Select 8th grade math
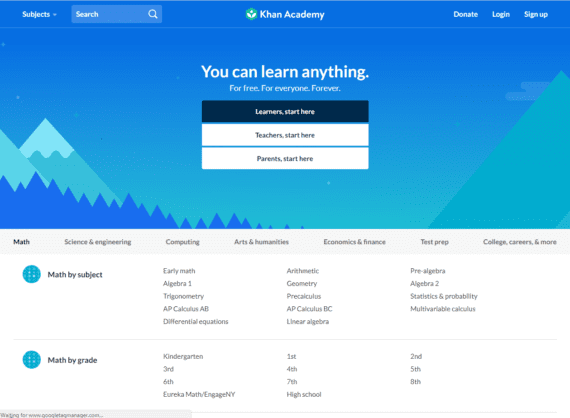Image resolution: width=570 pixels, height=418 pixels. pos(415,382)
